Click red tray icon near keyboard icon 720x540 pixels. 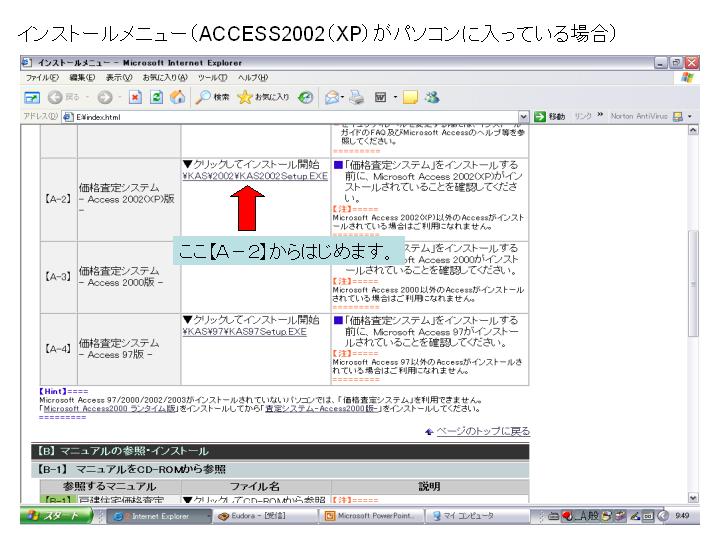568,516
